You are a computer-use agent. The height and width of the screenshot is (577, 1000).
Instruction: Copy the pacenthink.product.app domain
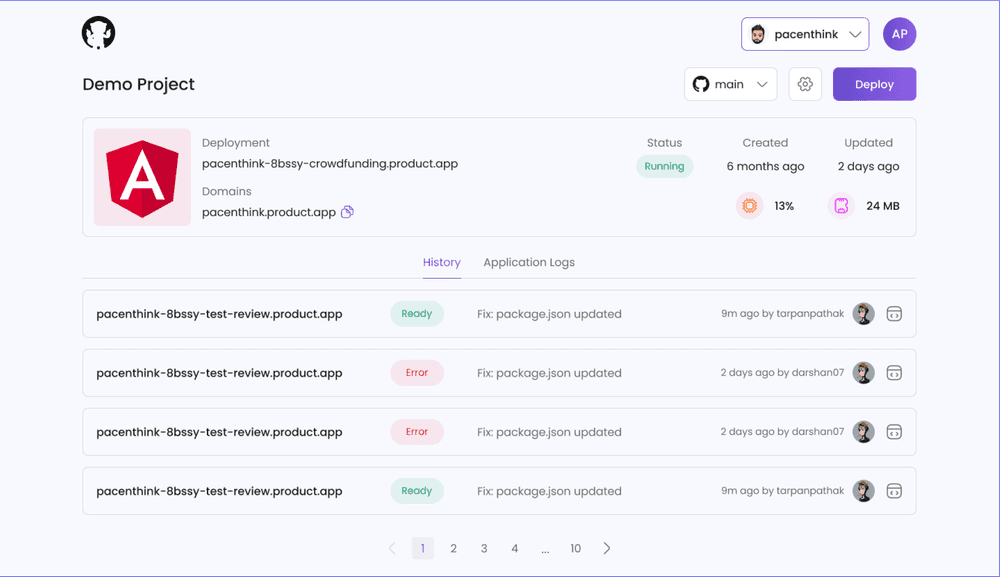tap(347, 212)
